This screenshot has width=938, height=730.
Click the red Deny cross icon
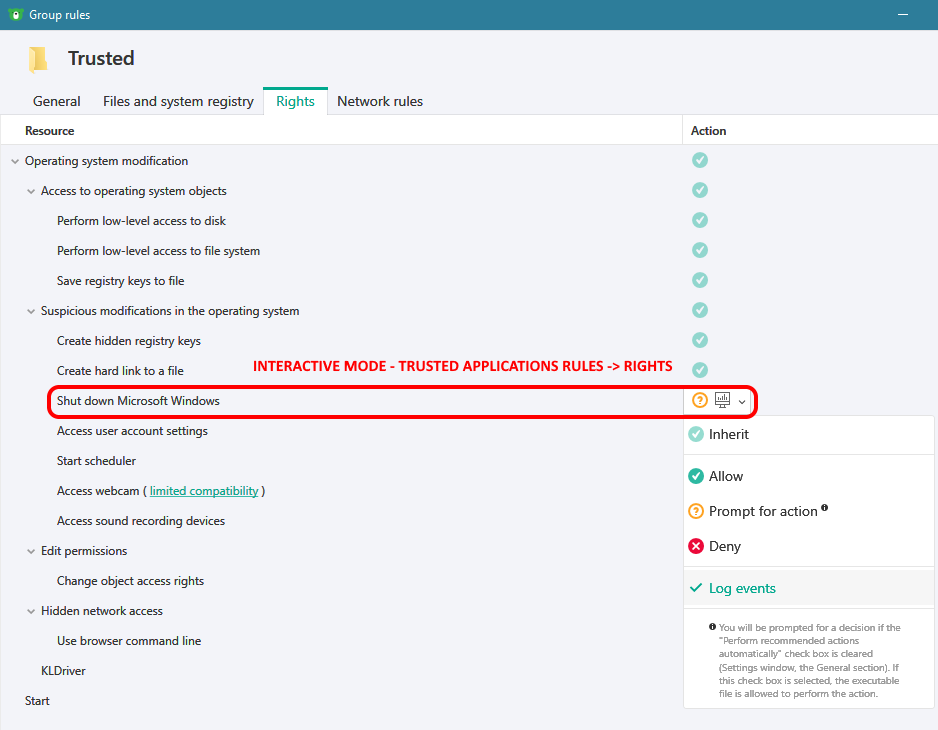[696, 546]
